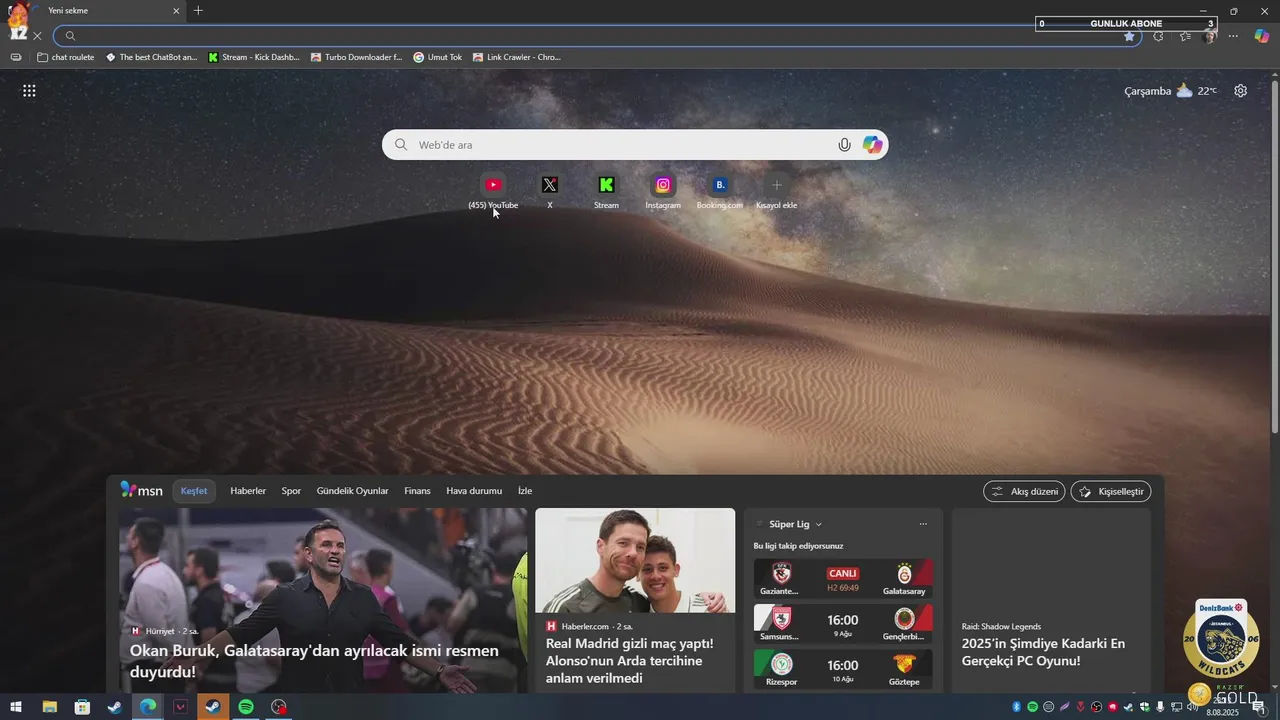Open the Stream Kick shortcut tile
The image size is (1280, 720).
[606, 190]
